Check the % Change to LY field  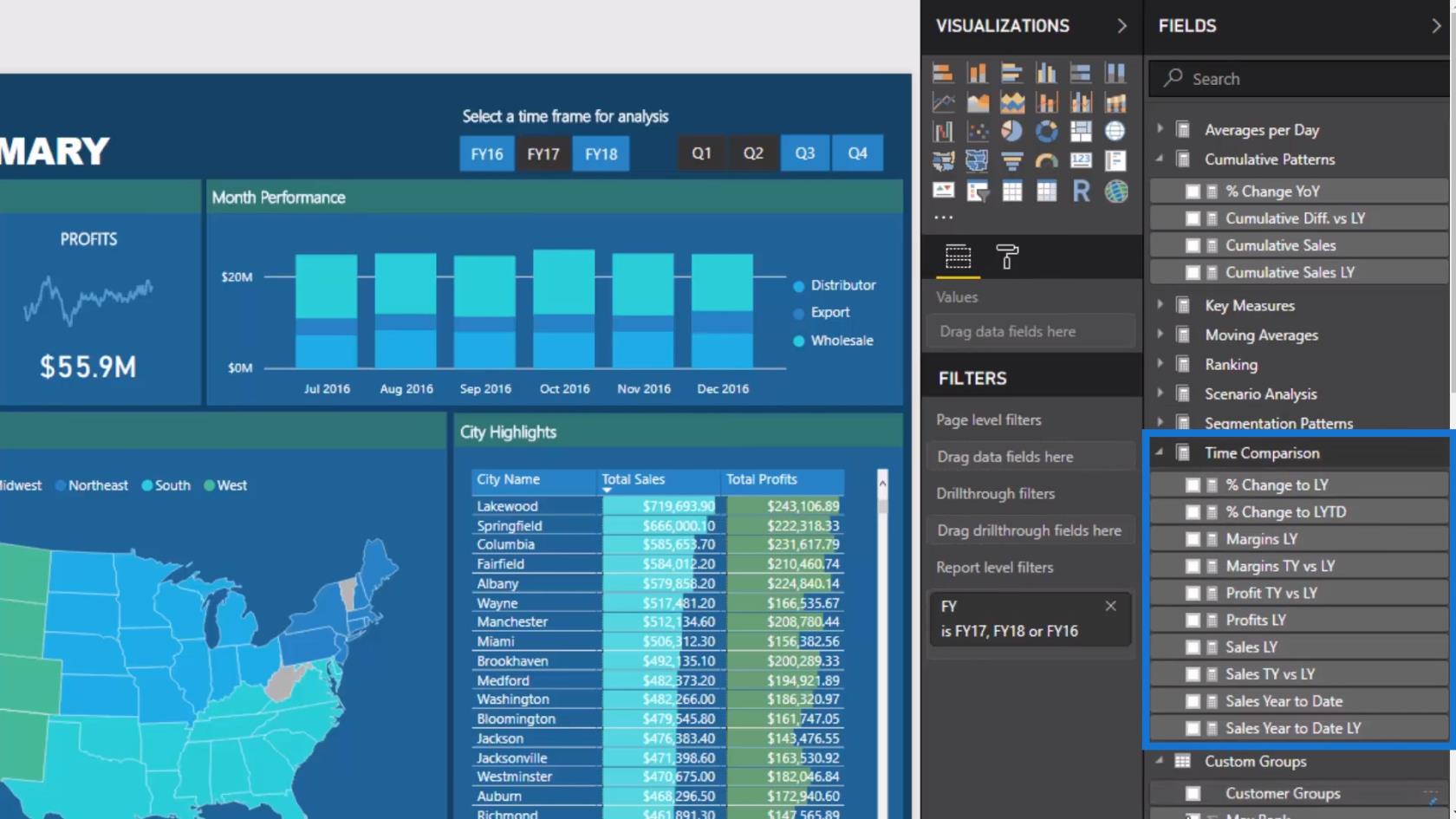point(1193,485)
